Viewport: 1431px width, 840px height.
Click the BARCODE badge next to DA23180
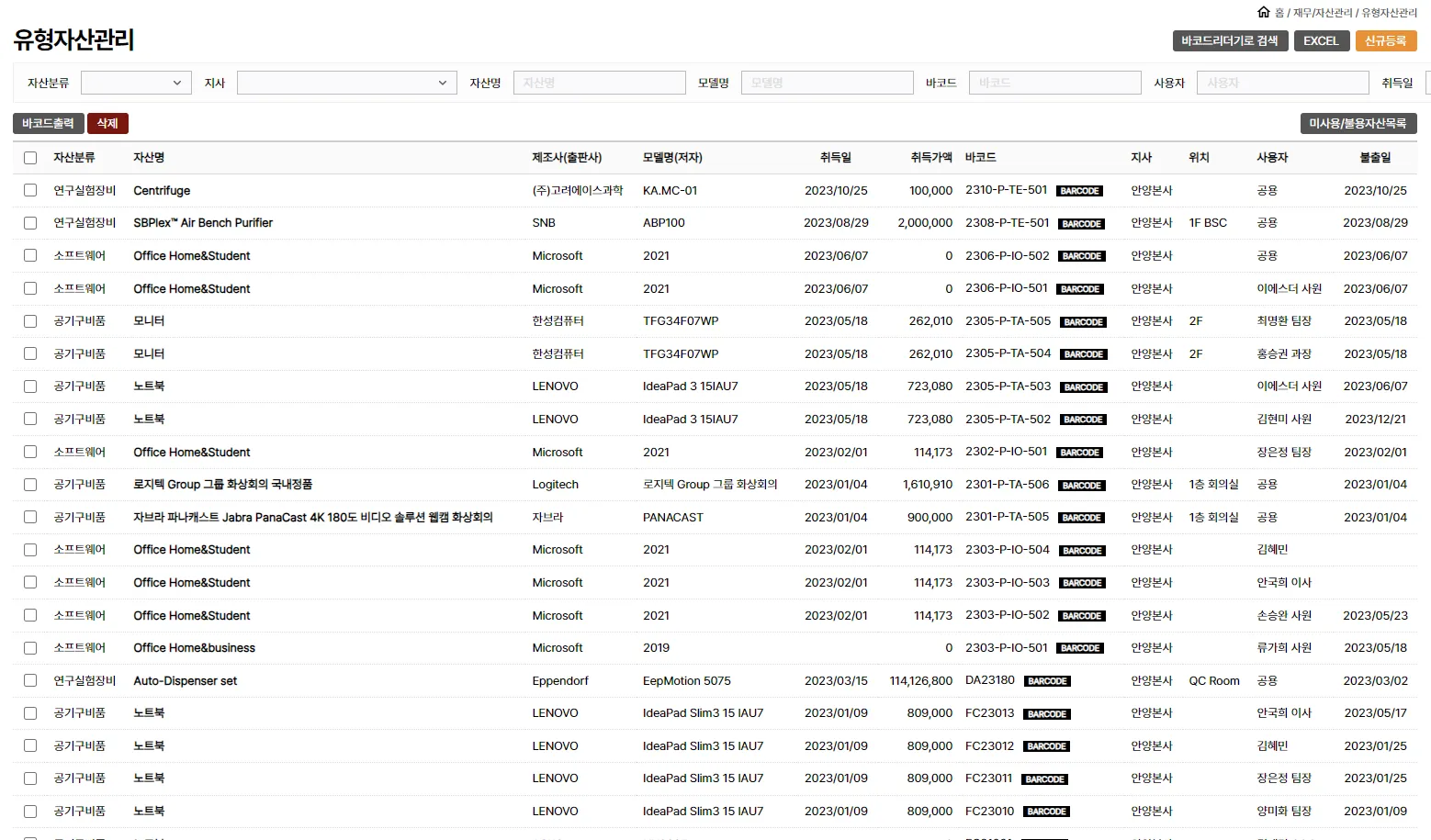click(1047, 681)
